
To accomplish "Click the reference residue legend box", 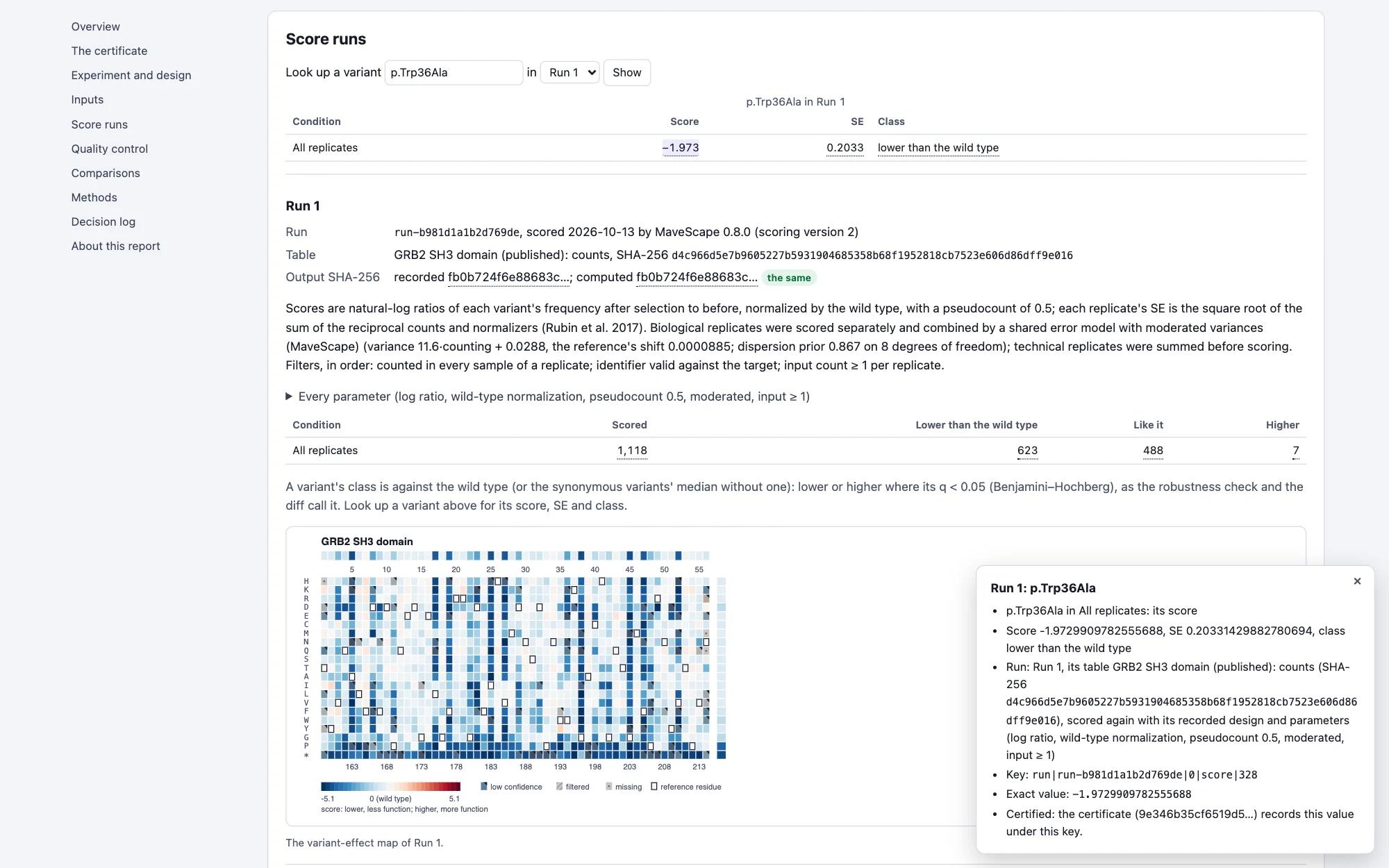I will click(654, 787).
